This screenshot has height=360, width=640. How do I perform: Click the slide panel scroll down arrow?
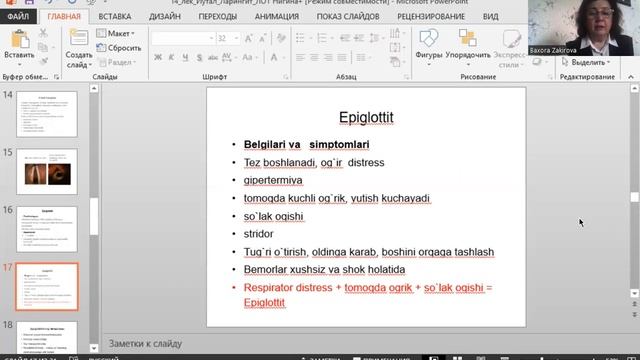(x=94, y=349)
